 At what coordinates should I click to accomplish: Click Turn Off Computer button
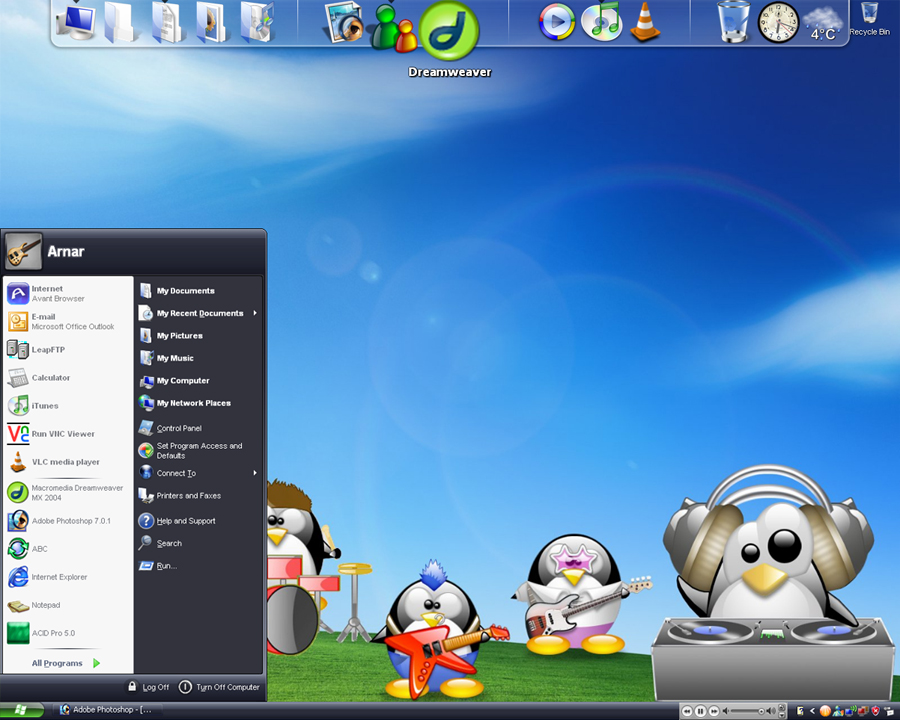pos(219,687)
